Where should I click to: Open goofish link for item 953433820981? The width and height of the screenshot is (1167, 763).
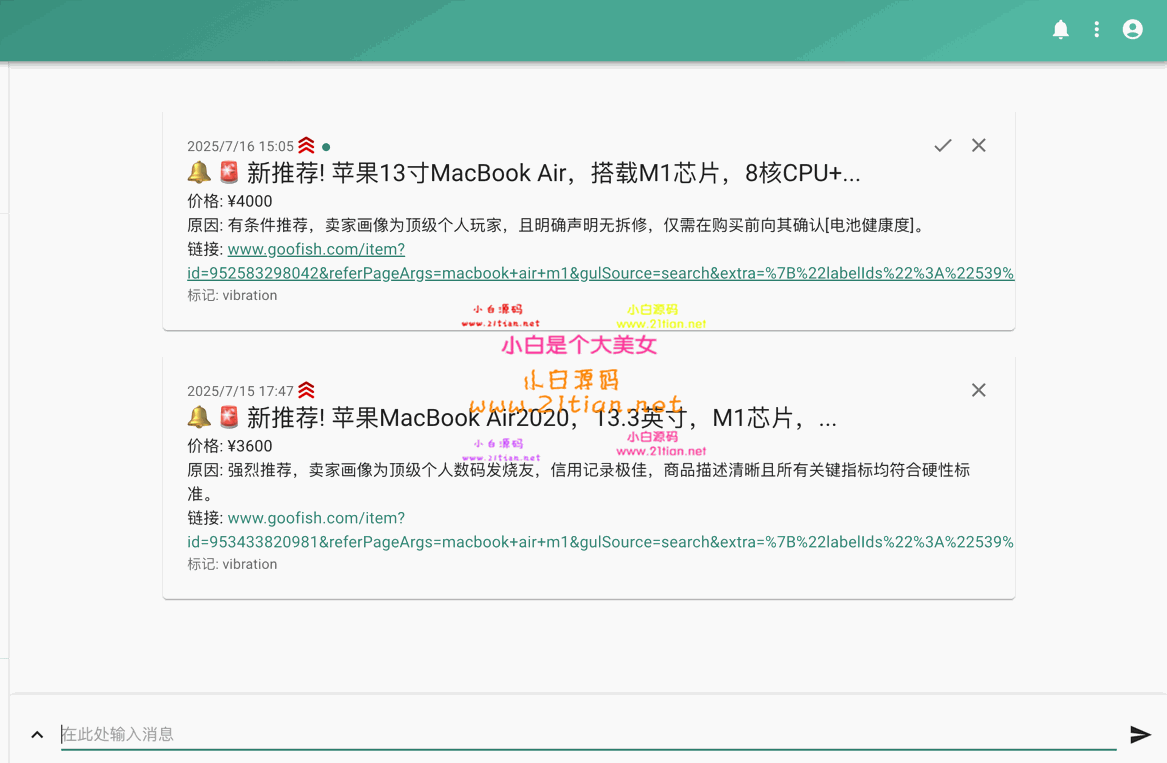(601, 530)
